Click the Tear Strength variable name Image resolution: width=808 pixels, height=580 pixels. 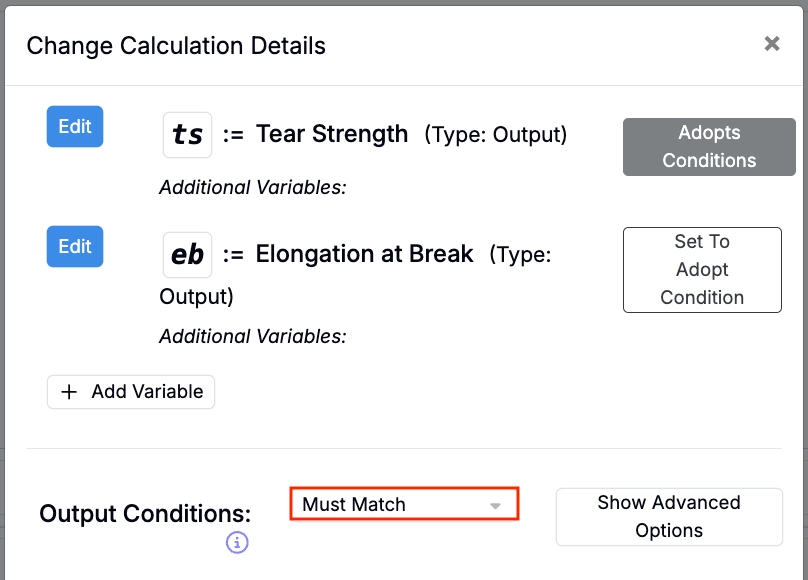[332, 134]
